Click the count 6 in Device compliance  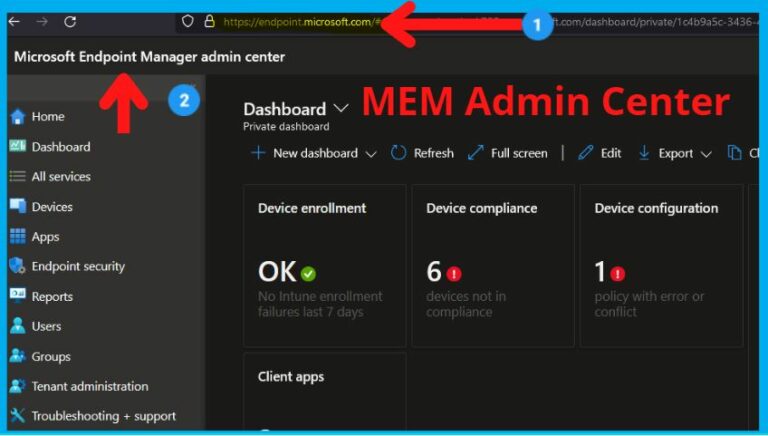[434, 271]
